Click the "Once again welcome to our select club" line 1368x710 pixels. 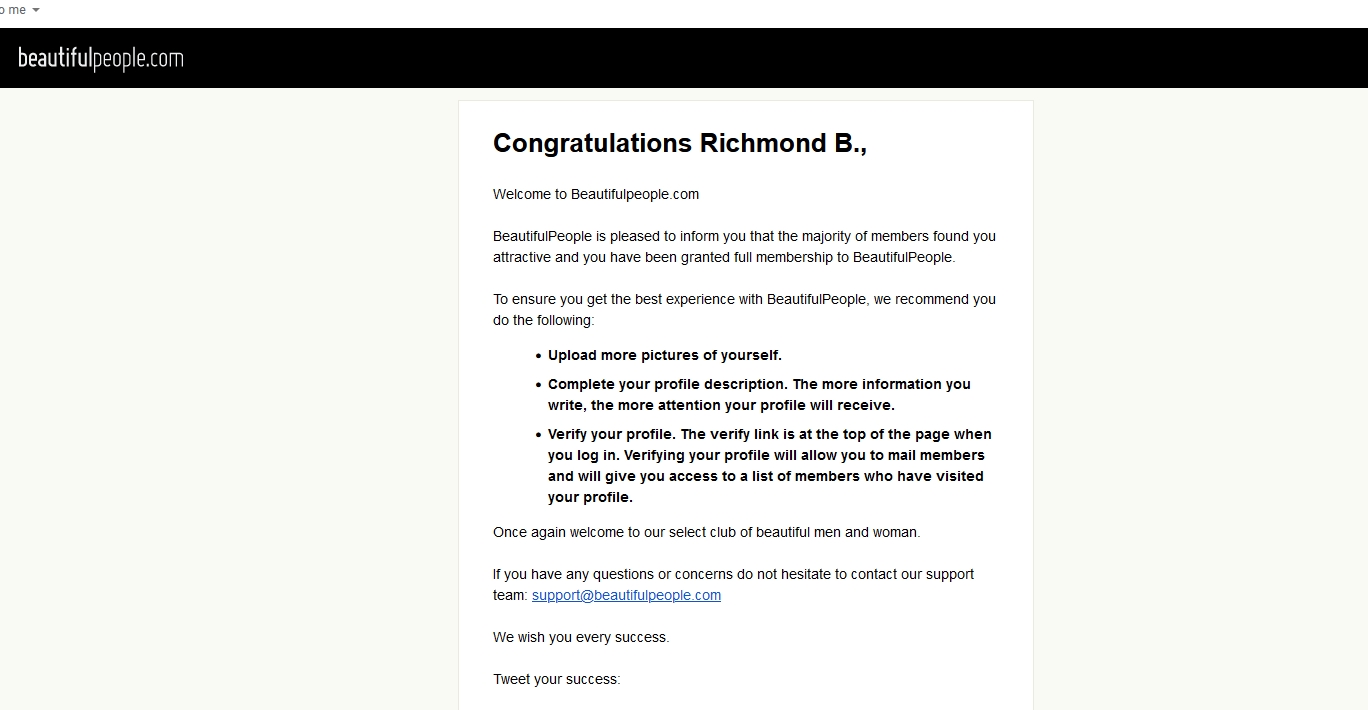point(706,532)
